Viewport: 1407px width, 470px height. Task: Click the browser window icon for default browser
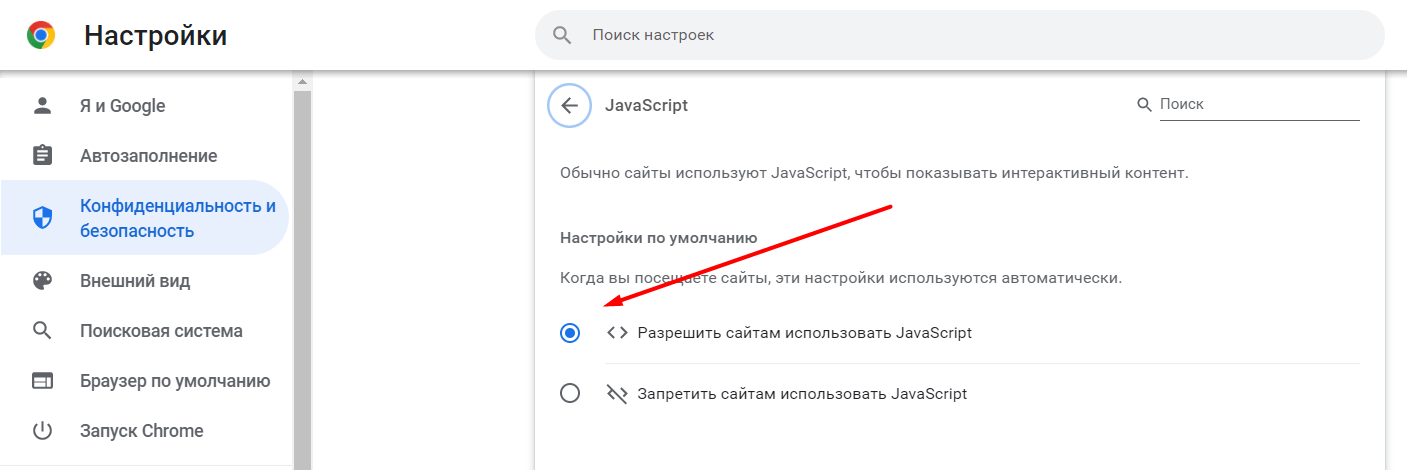tap(42, 381)
